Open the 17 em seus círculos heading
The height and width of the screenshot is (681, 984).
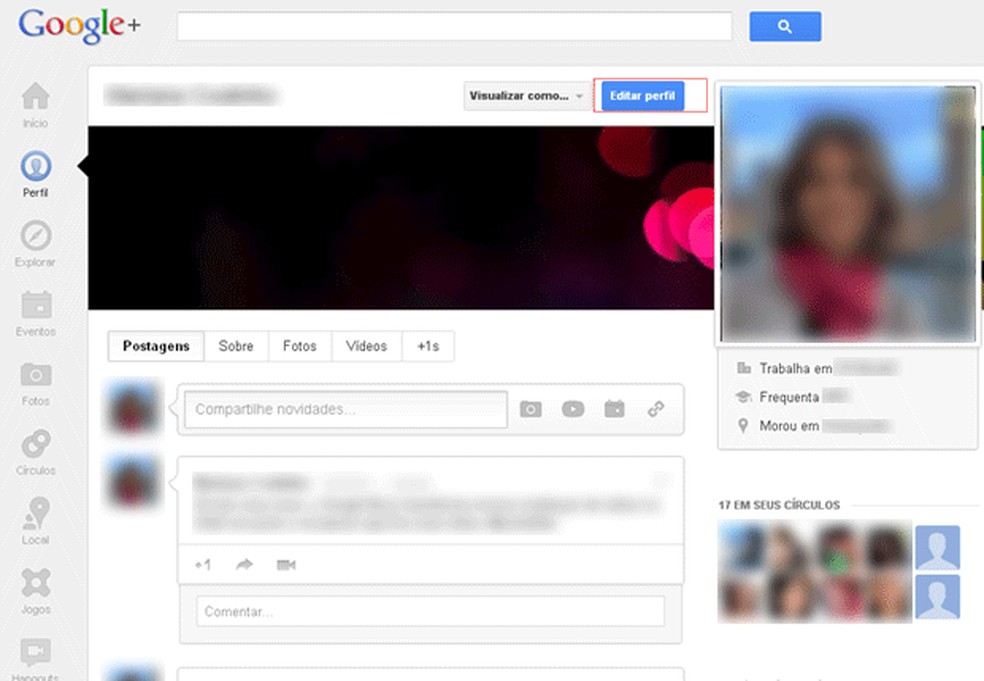coord(779,505)
